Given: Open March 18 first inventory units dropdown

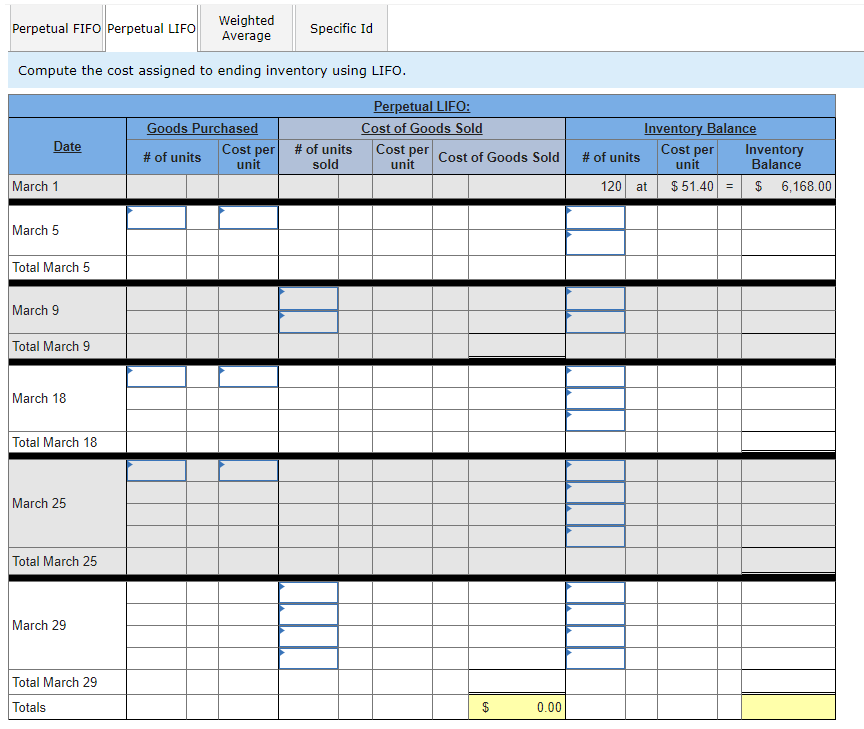Looking at the screenshot, I should (596, 376).
